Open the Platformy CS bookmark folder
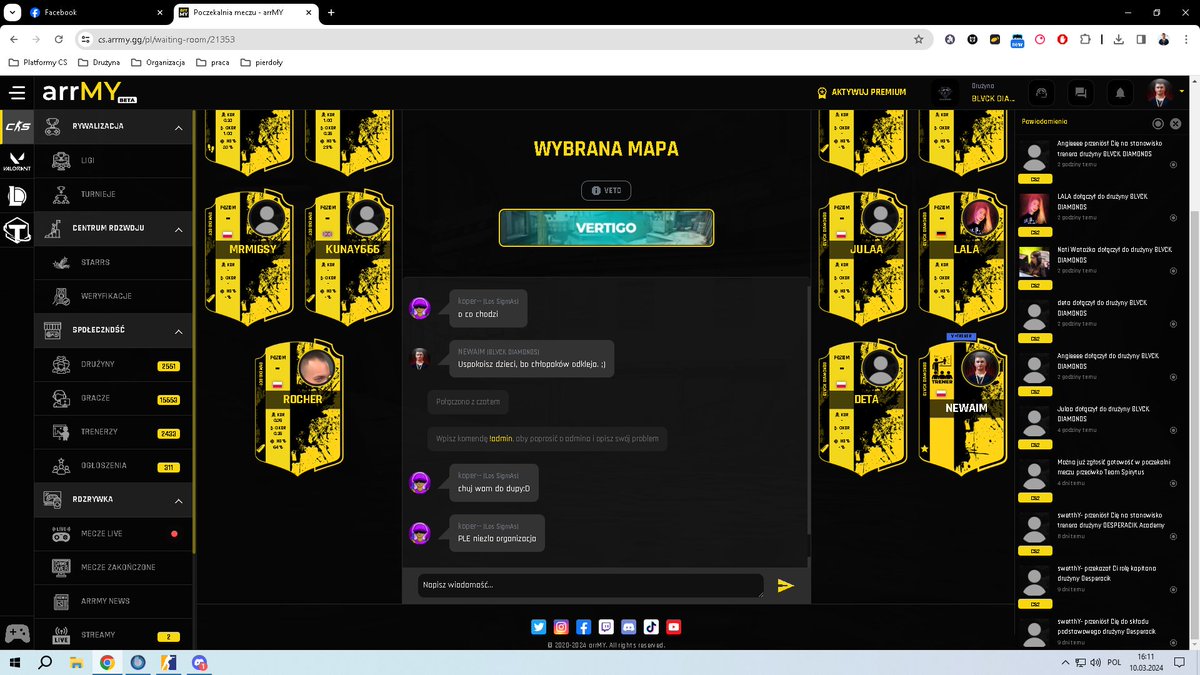 [38, 62]
